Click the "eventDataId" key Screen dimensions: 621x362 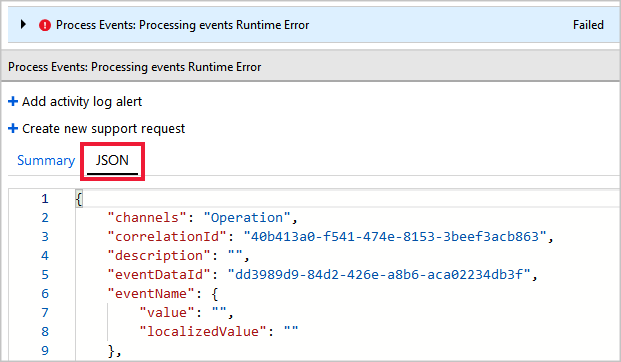tap(159, 274)
